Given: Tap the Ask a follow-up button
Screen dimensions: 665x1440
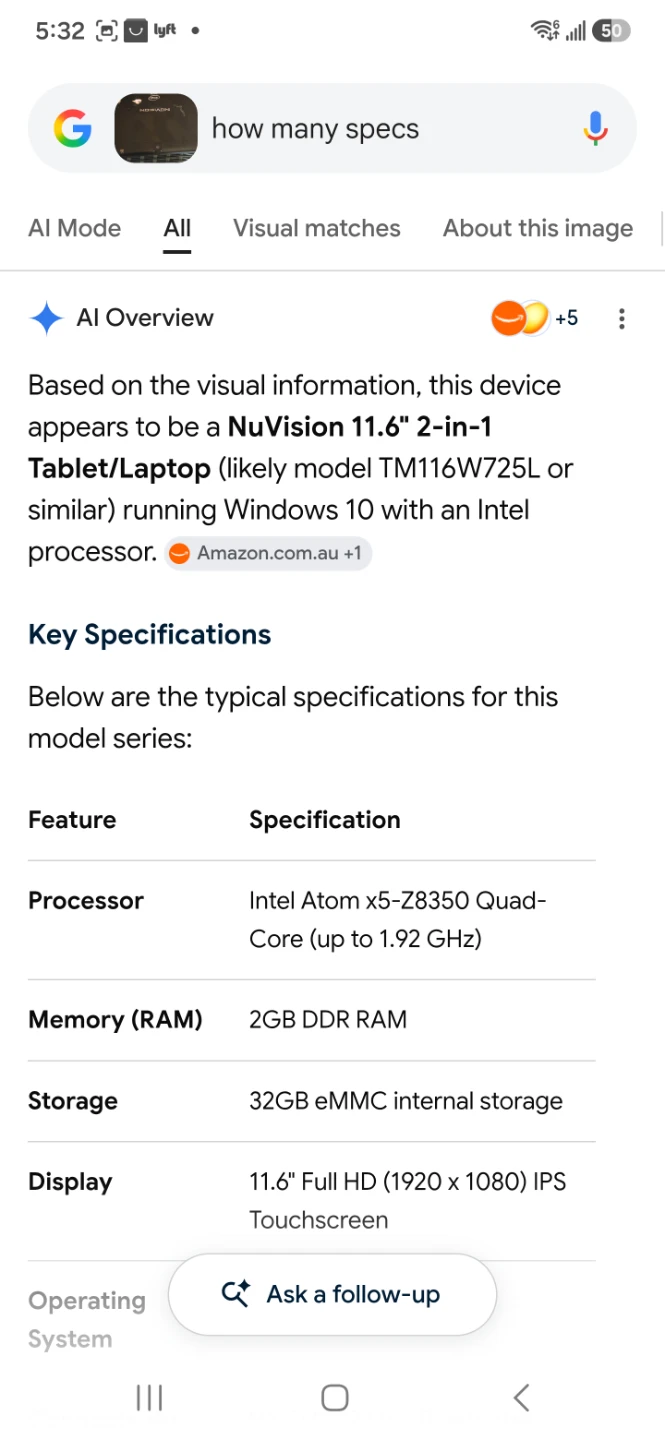Looking at the screenshot, I should tap(332, 1294).
